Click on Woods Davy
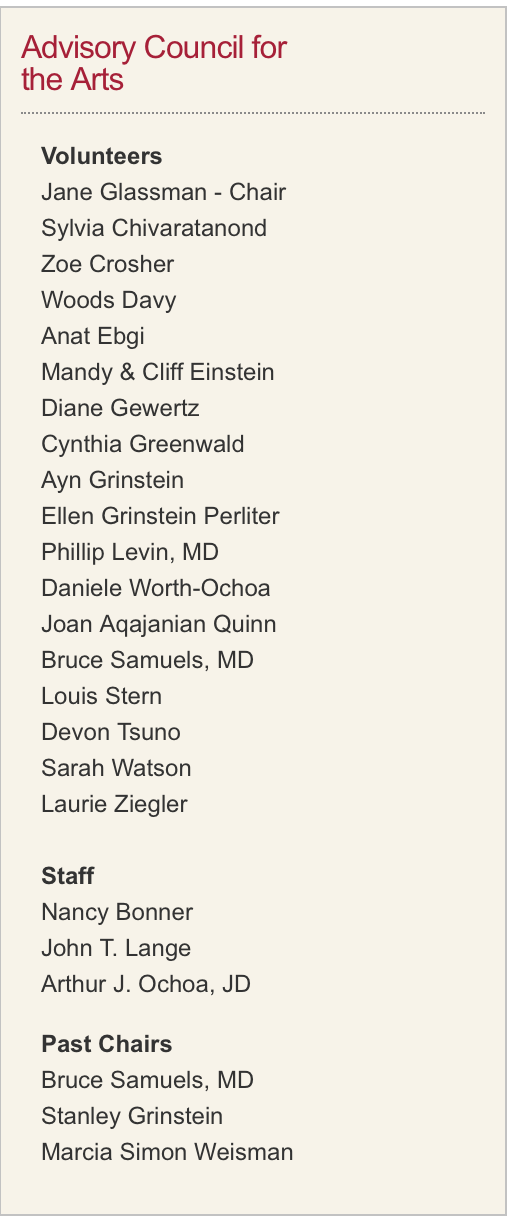Image resolution: width=510 pixels, height=1216 pixels. (109, 300)
